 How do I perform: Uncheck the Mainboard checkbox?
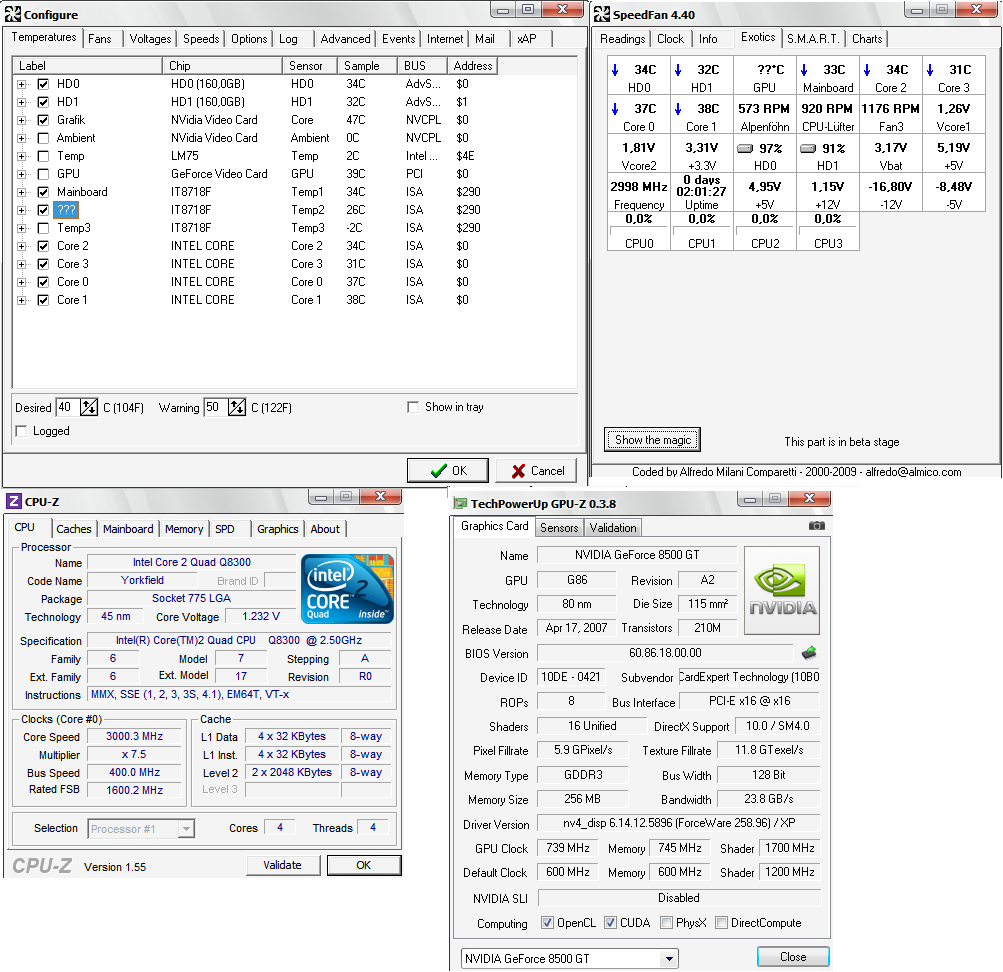click(x=43, y=192)
